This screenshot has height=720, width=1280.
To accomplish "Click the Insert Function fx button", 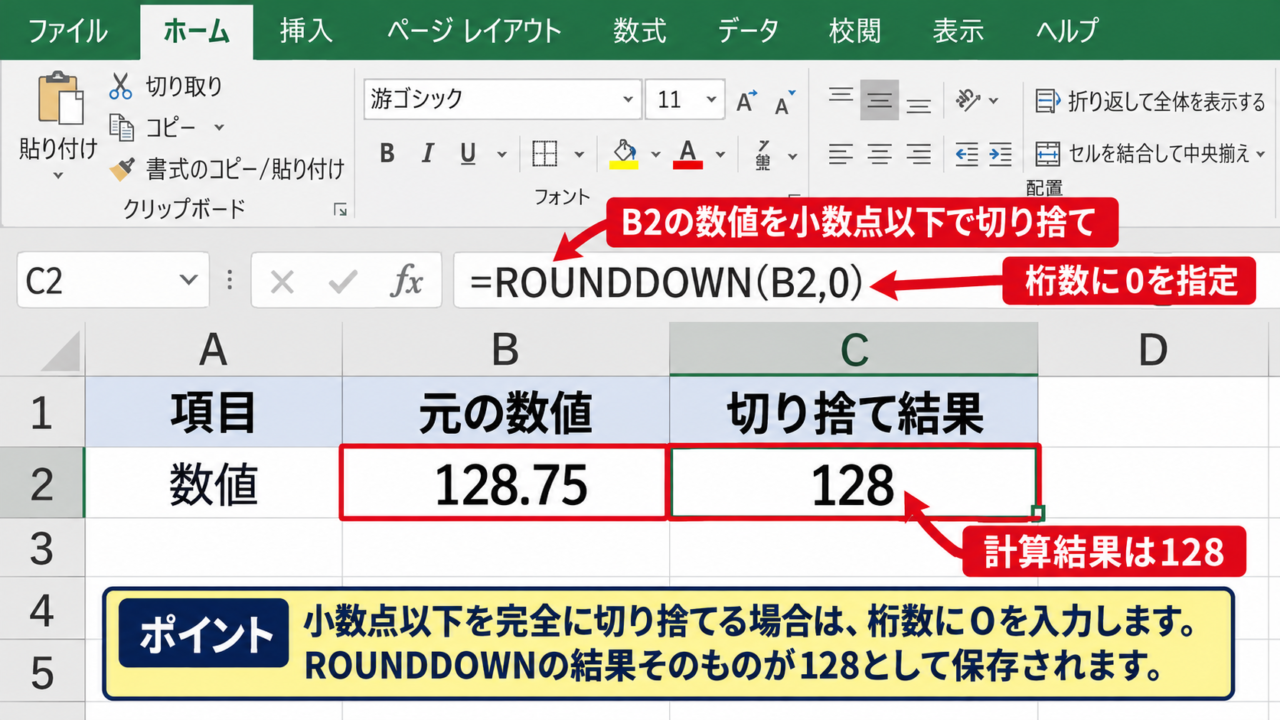I will point(407,283).
